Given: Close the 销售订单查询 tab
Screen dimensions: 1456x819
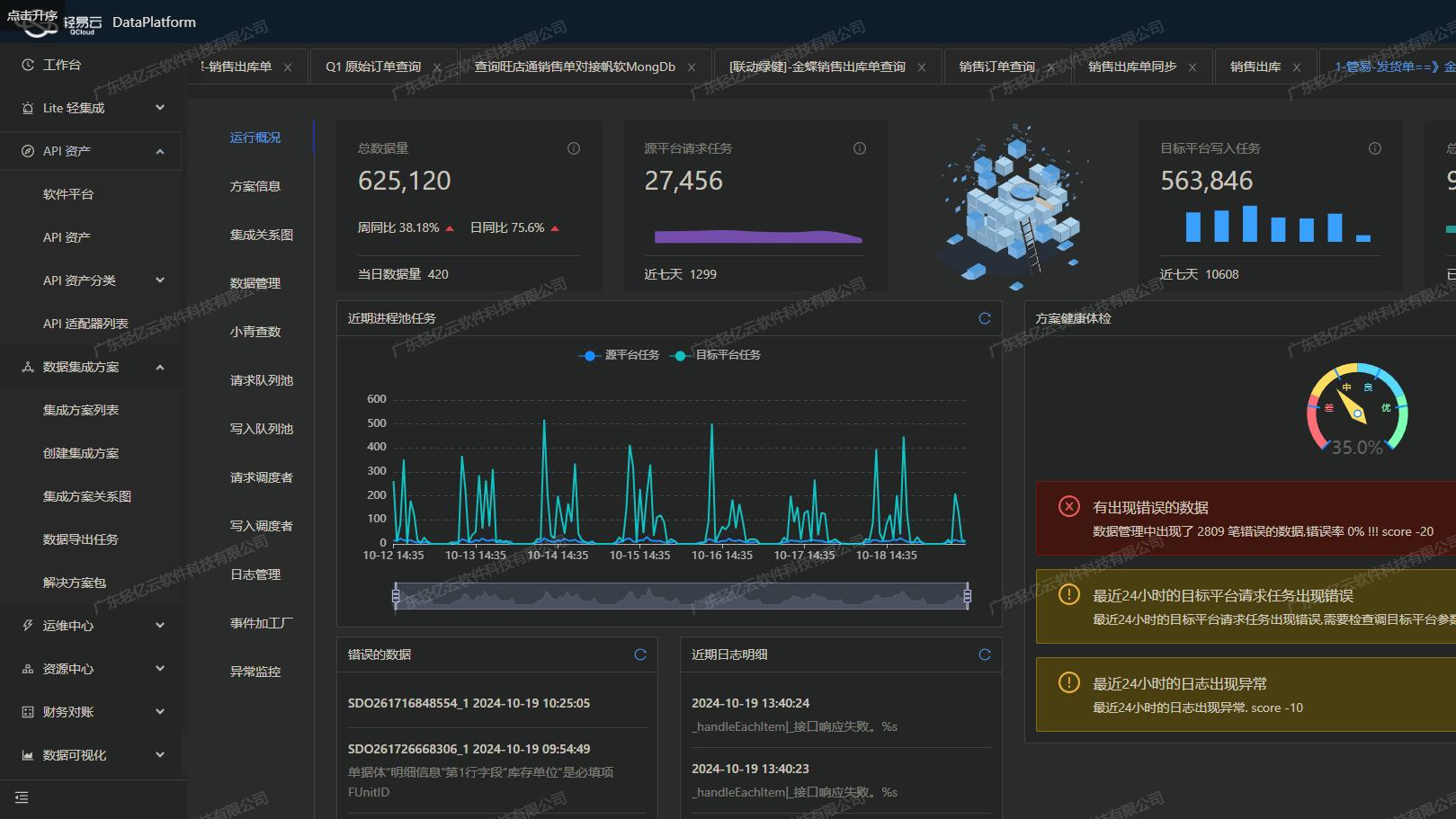Looking at the screenshot, I should [x=1050, y=67].
